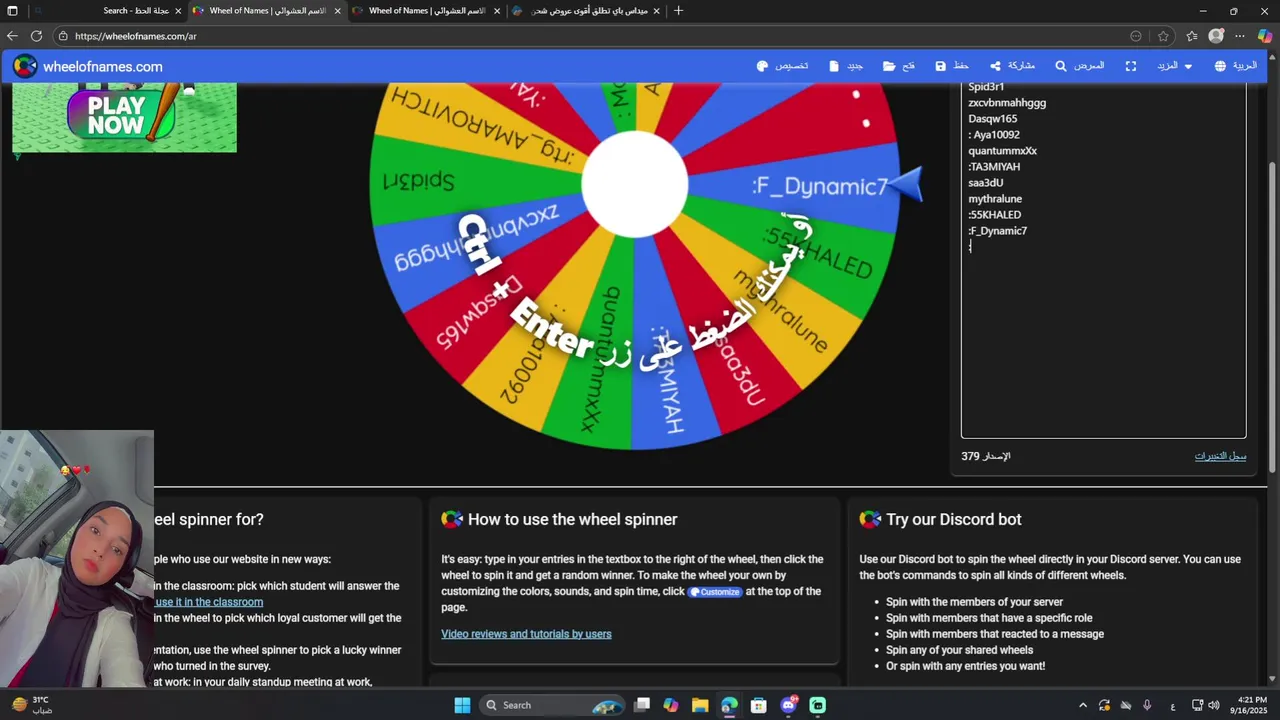This screenshot has height=720, width=1280.
Task: Spin the wheel by clicking its center
Action: point(635,186)
